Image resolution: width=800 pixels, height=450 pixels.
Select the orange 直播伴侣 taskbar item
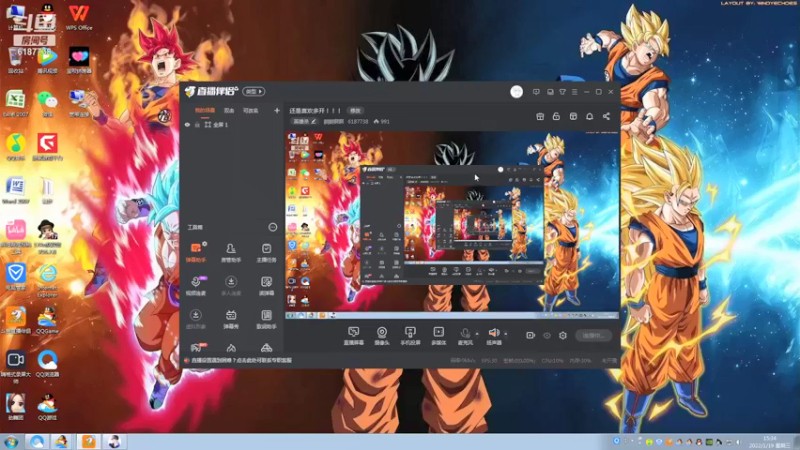89,441
